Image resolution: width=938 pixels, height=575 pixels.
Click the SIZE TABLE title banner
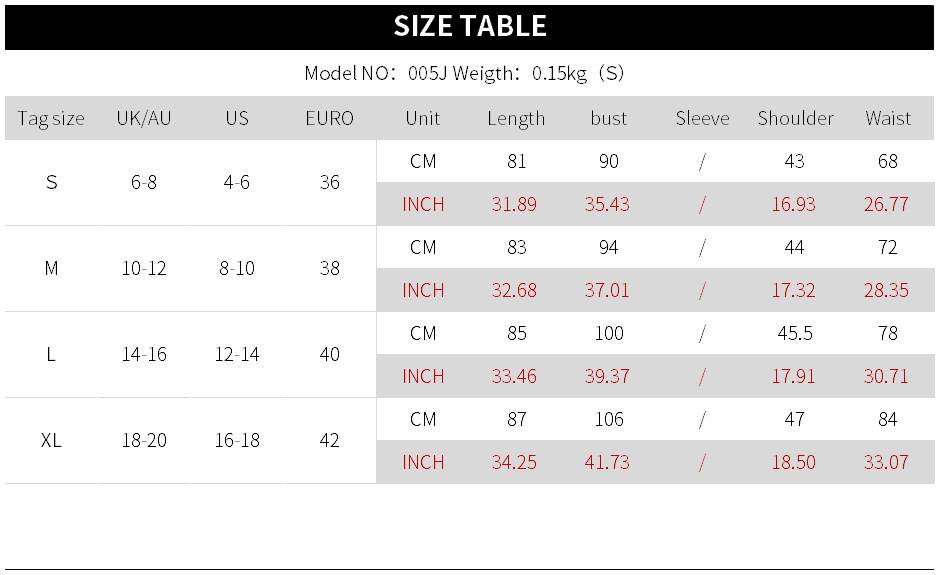tap(469, 26)
